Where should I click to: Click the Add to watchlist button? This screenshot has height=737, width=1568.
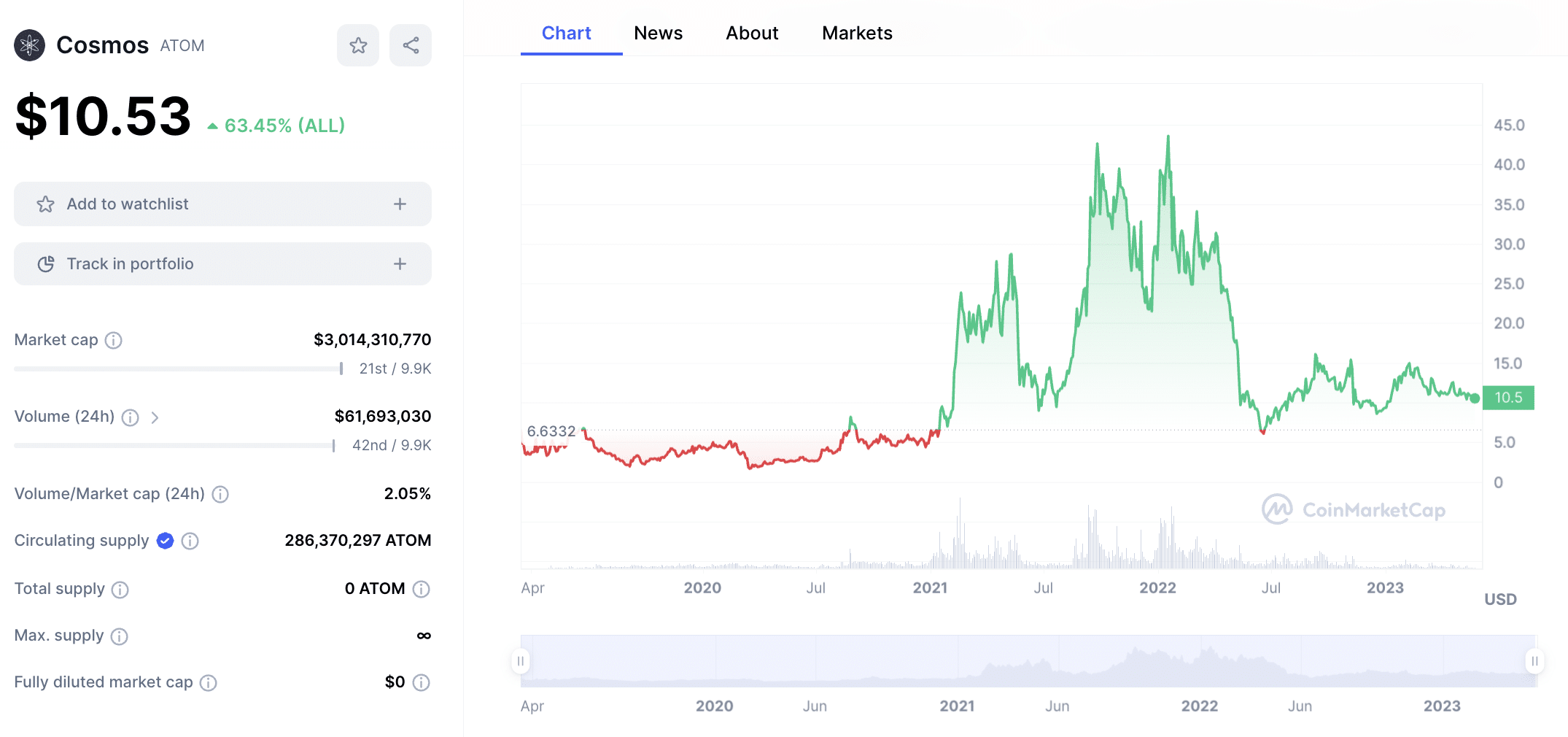coord(222,204)
